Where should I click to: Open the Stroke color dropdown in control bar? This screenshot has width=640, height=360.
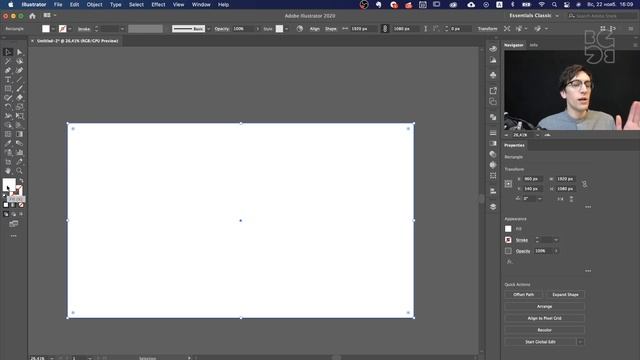70,29
